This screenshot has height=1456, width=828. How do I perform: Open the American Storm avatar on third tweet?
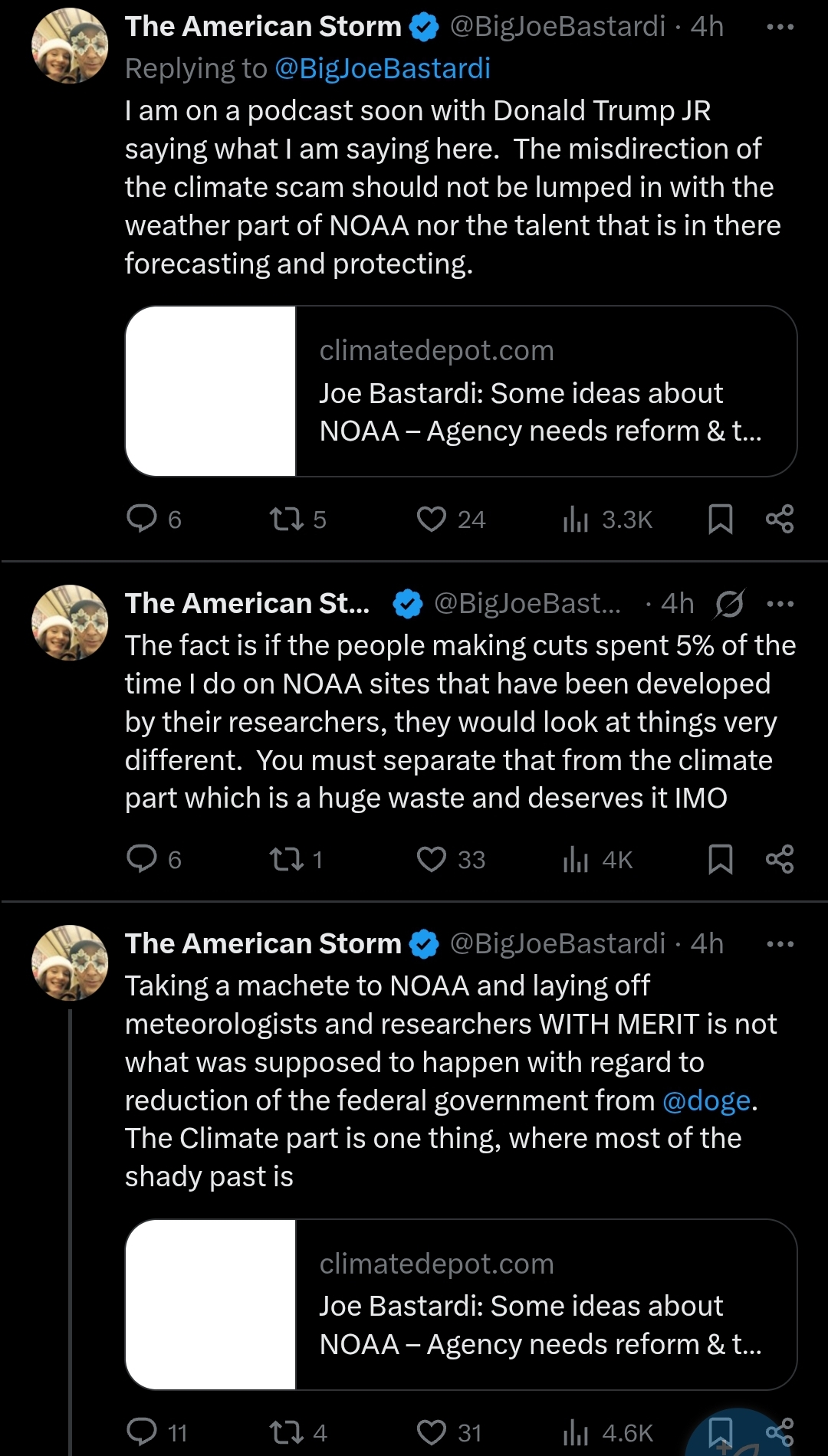tap(70, 962)
